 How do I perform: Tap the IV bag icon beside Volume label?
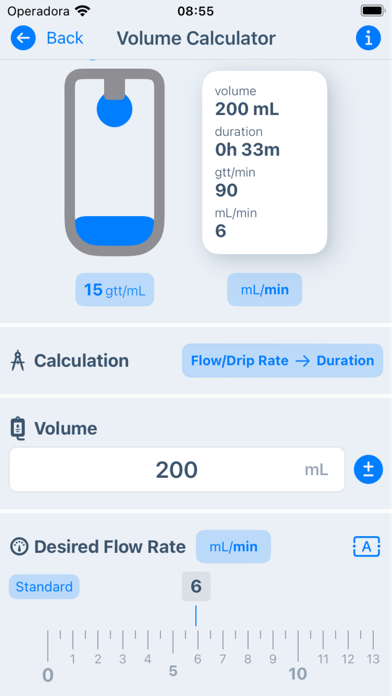coord(18,428)
